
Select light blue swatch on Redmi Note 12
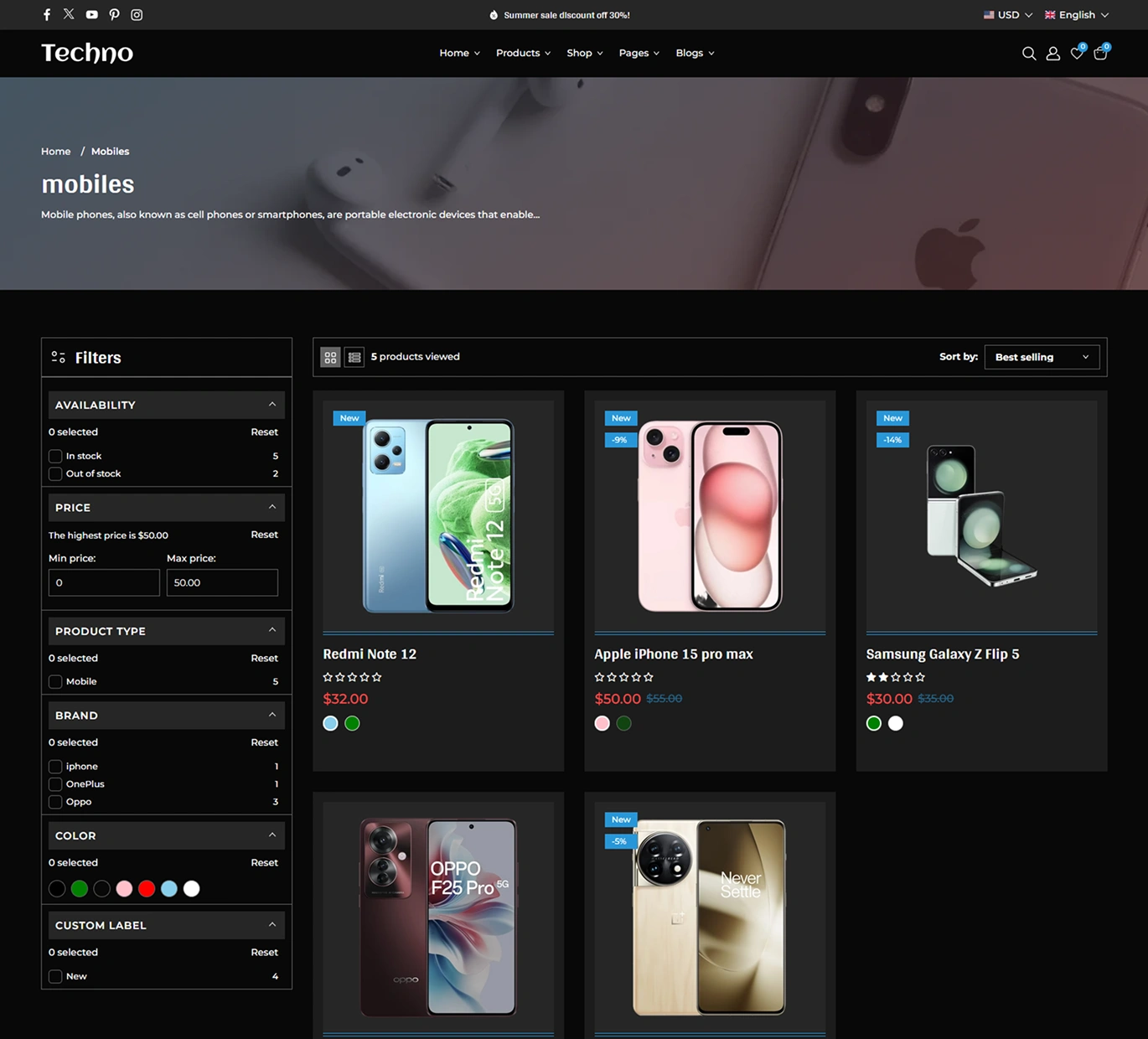pos(330,723)
